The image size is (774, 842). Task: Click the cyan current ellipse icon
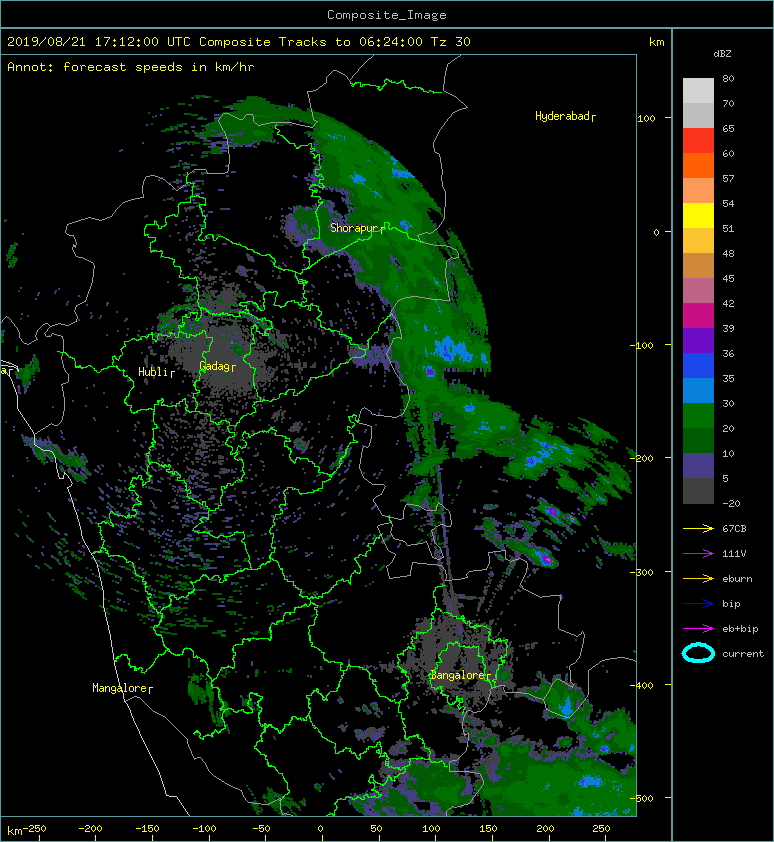(x=698, y=653)
